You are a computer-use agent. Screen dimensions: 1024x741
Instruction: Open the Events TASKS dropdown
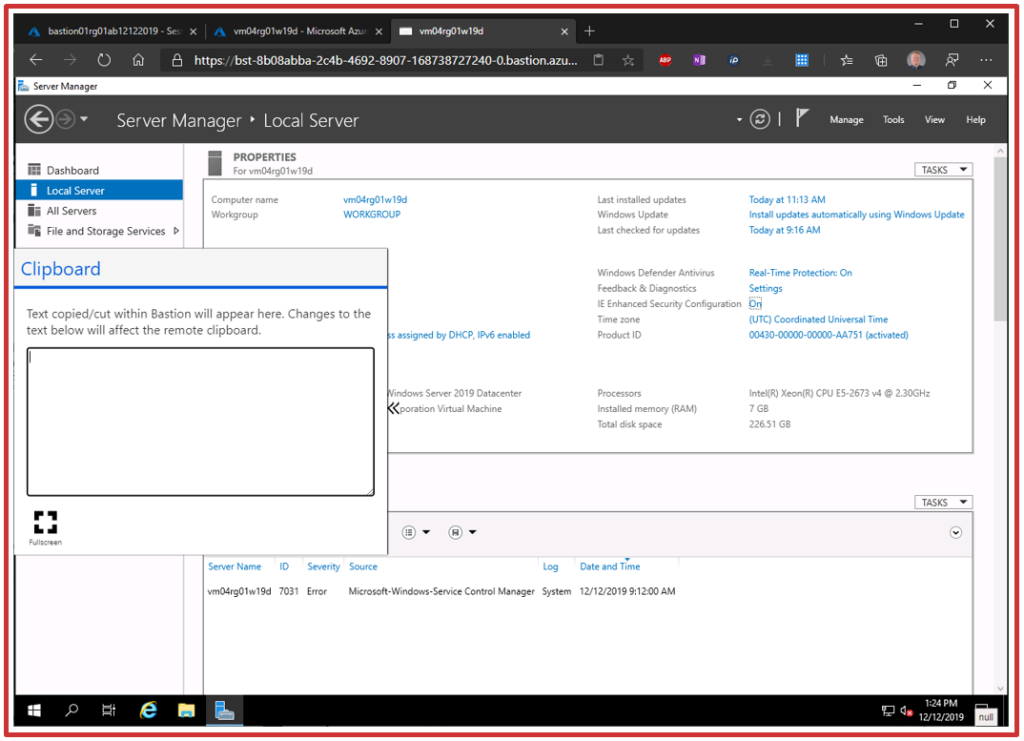(x=943, y=502)
